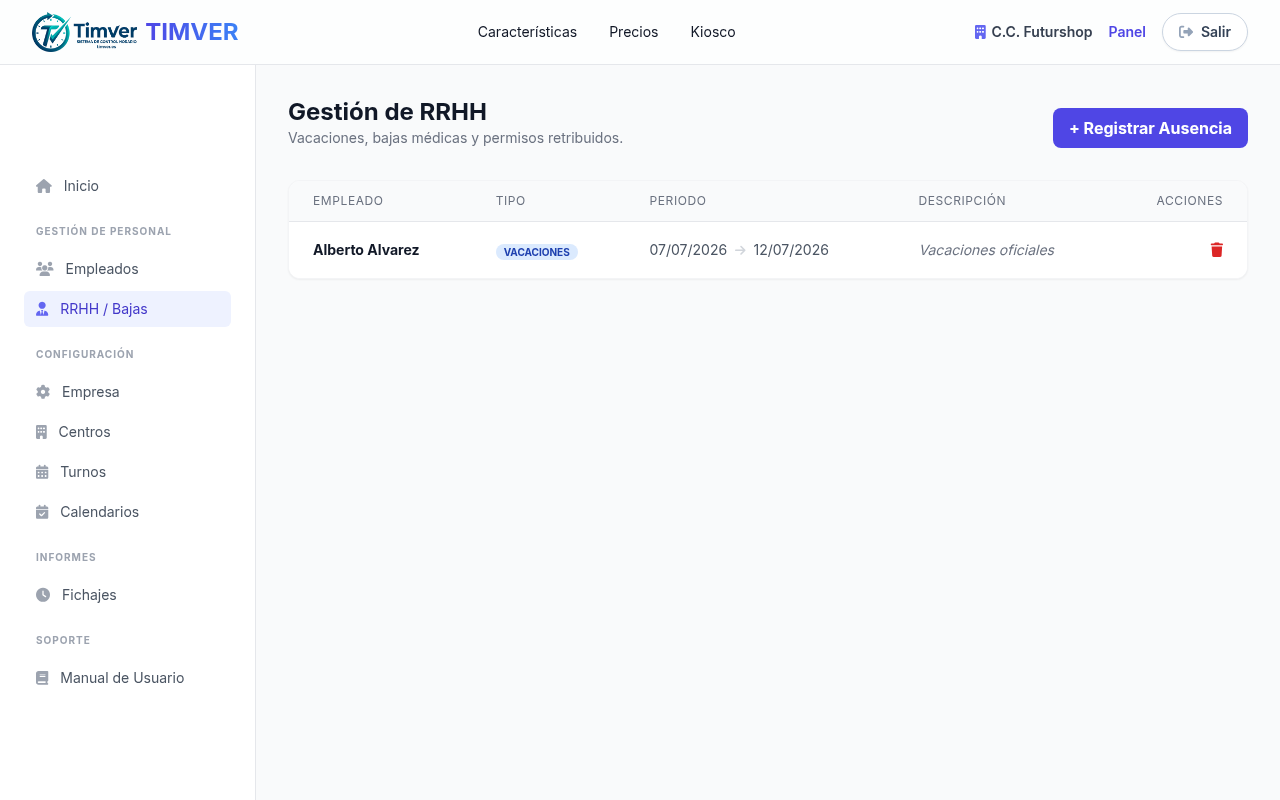Screen dimensions: 1280x800
Task: Click the exit arrow icon in Salir button
Action: tap(1186, 32)
